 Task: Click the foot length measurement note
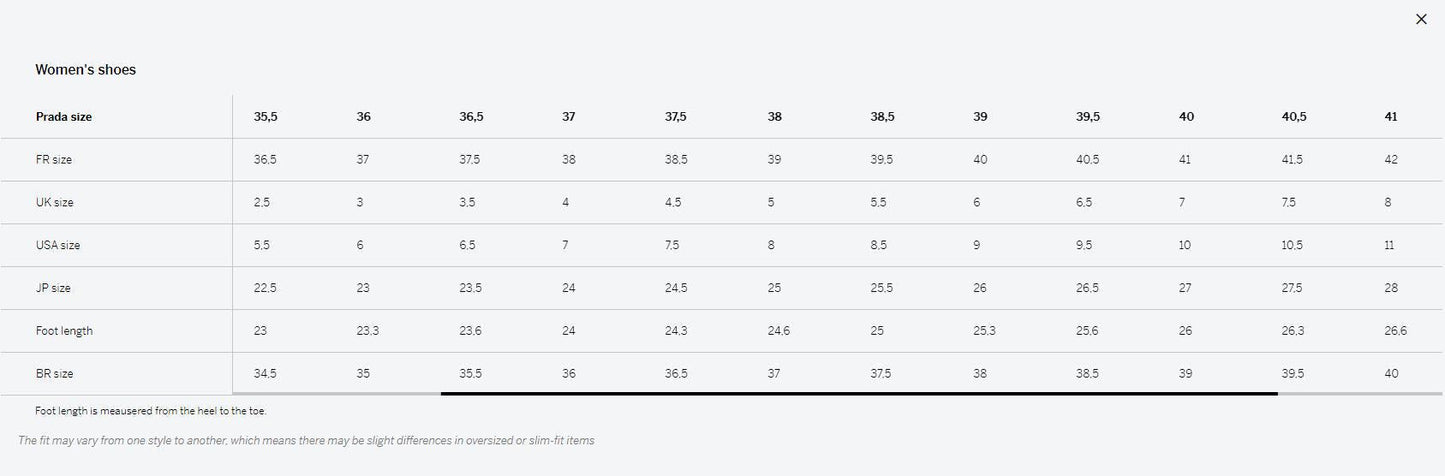(x=151, y=411)
